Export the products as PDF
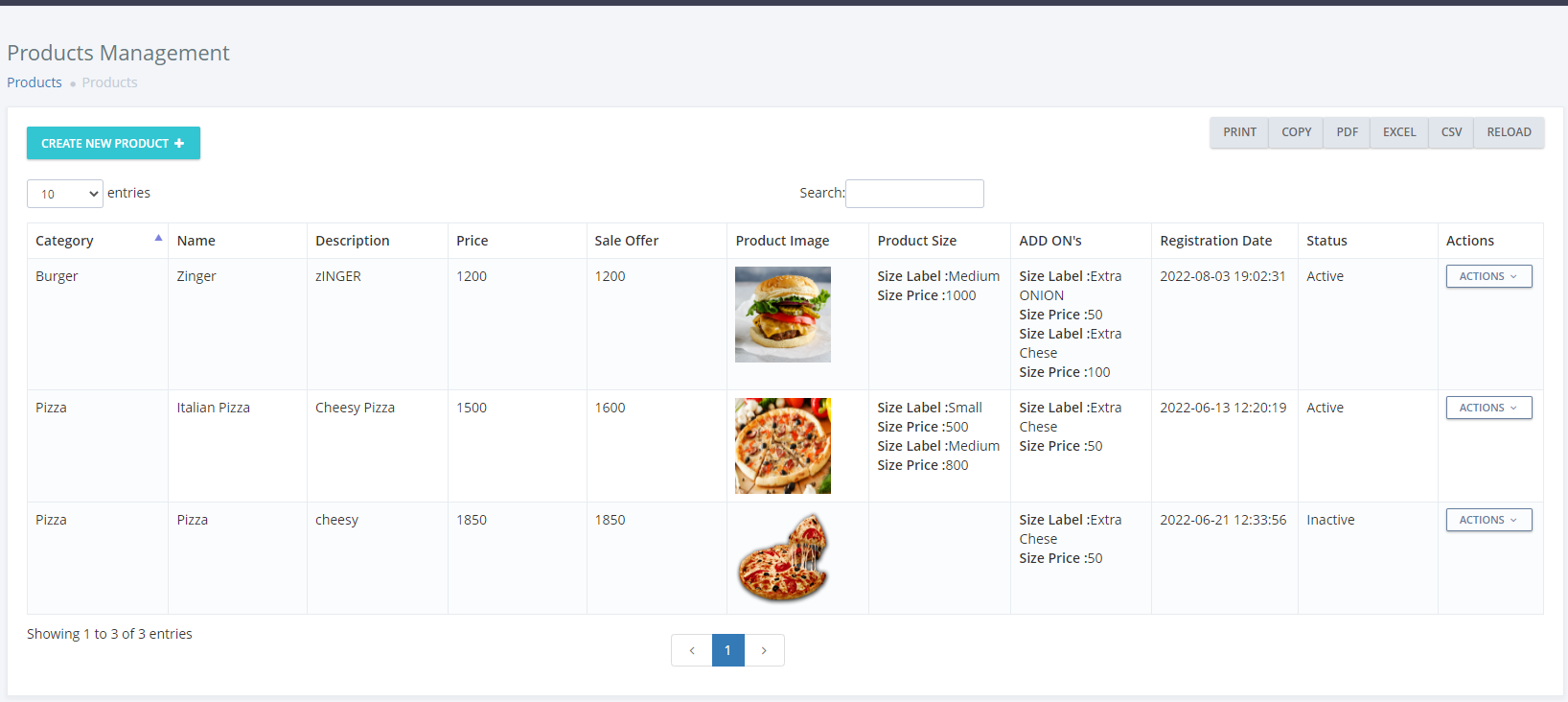The height and width of the screenshot is (702, 1568). click(1347, 132)
